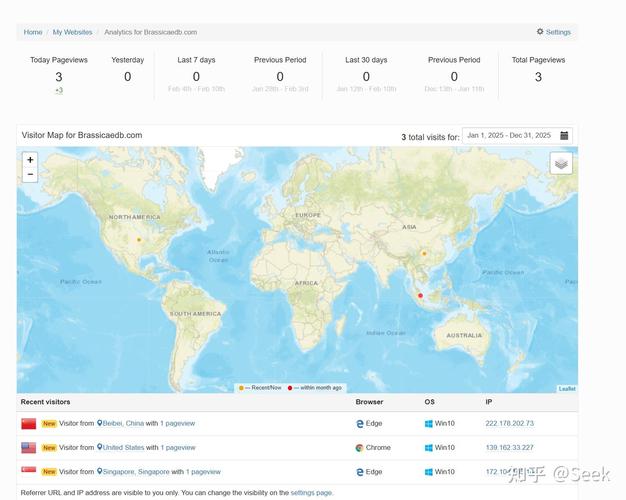Open IP address 222.178.202.73
Image resolution: width=626 pixels, height=500 pixels.
pos(509,424)
